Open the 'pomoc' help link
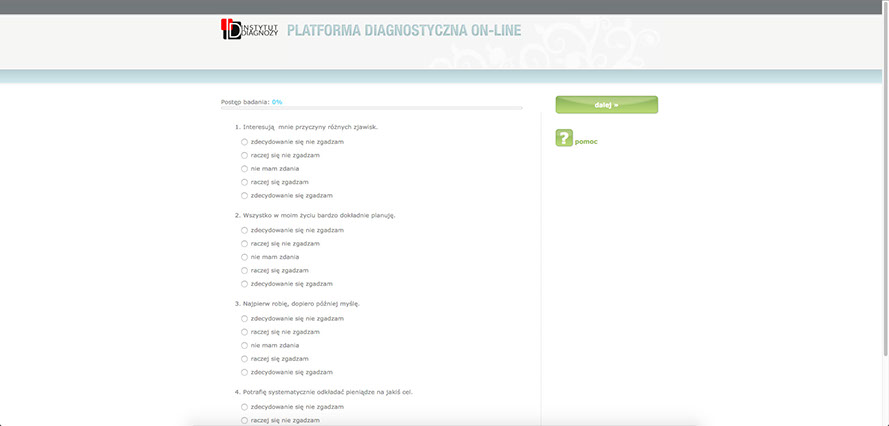The image size is (889, 426). (587, 142)
